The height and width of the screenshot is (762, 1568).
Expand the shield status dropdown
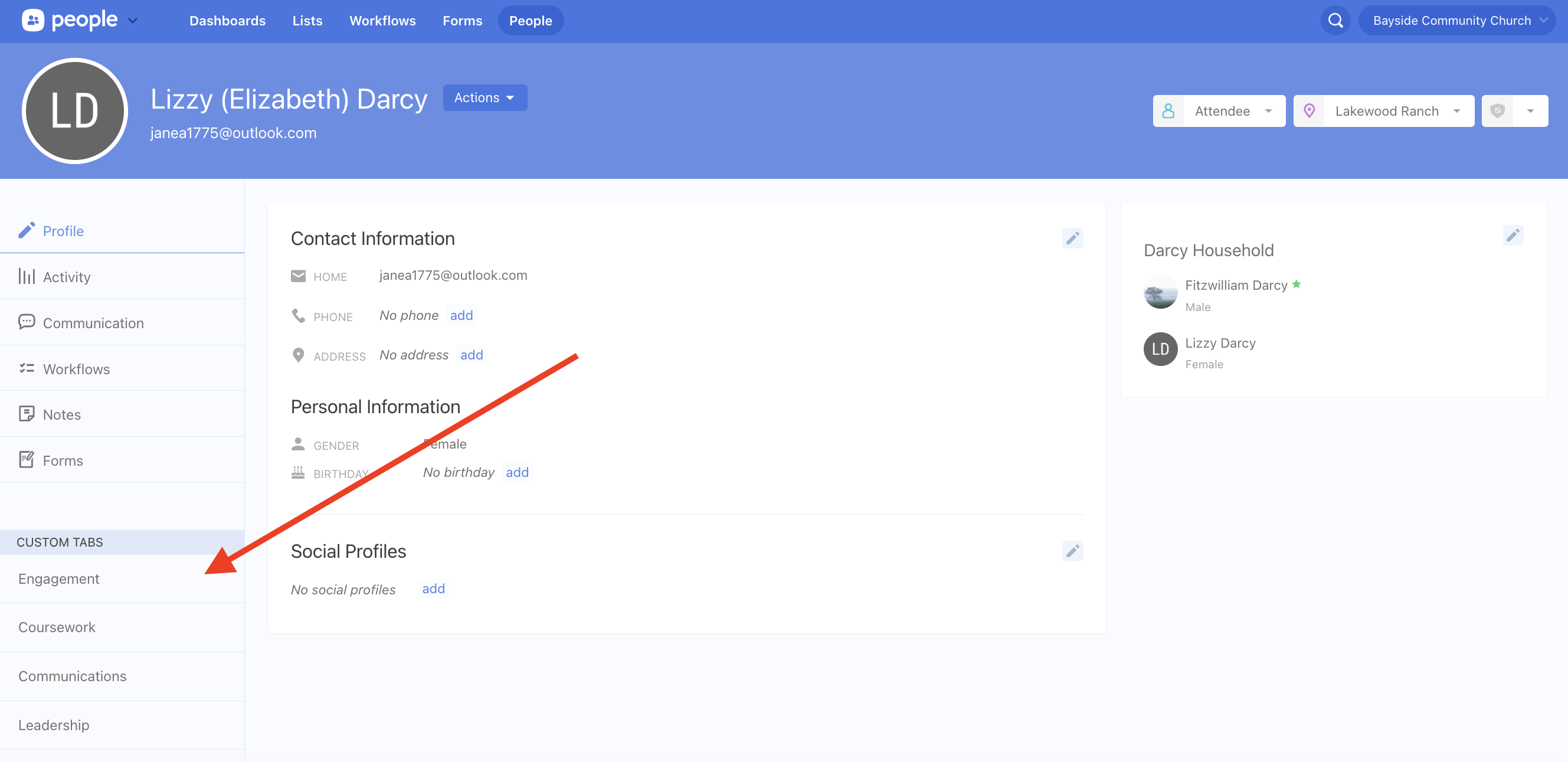1530,111
